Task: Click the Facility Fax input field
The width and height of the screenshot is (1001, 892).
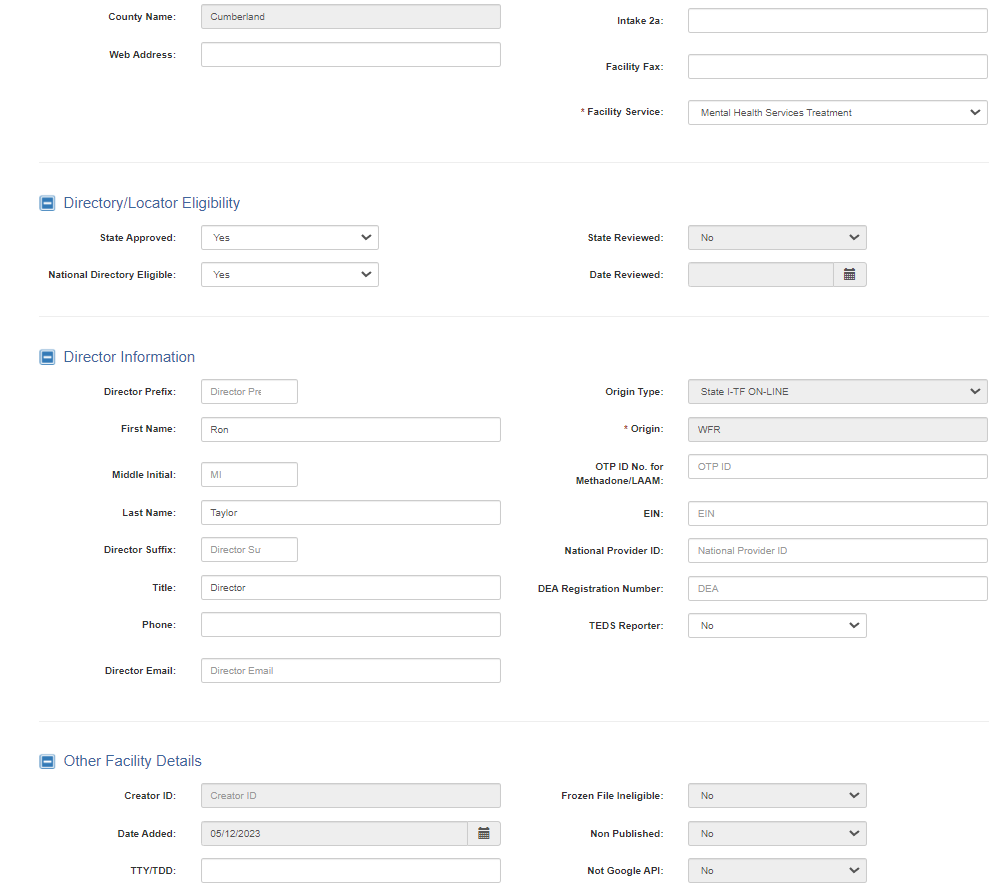Action: 838,66
